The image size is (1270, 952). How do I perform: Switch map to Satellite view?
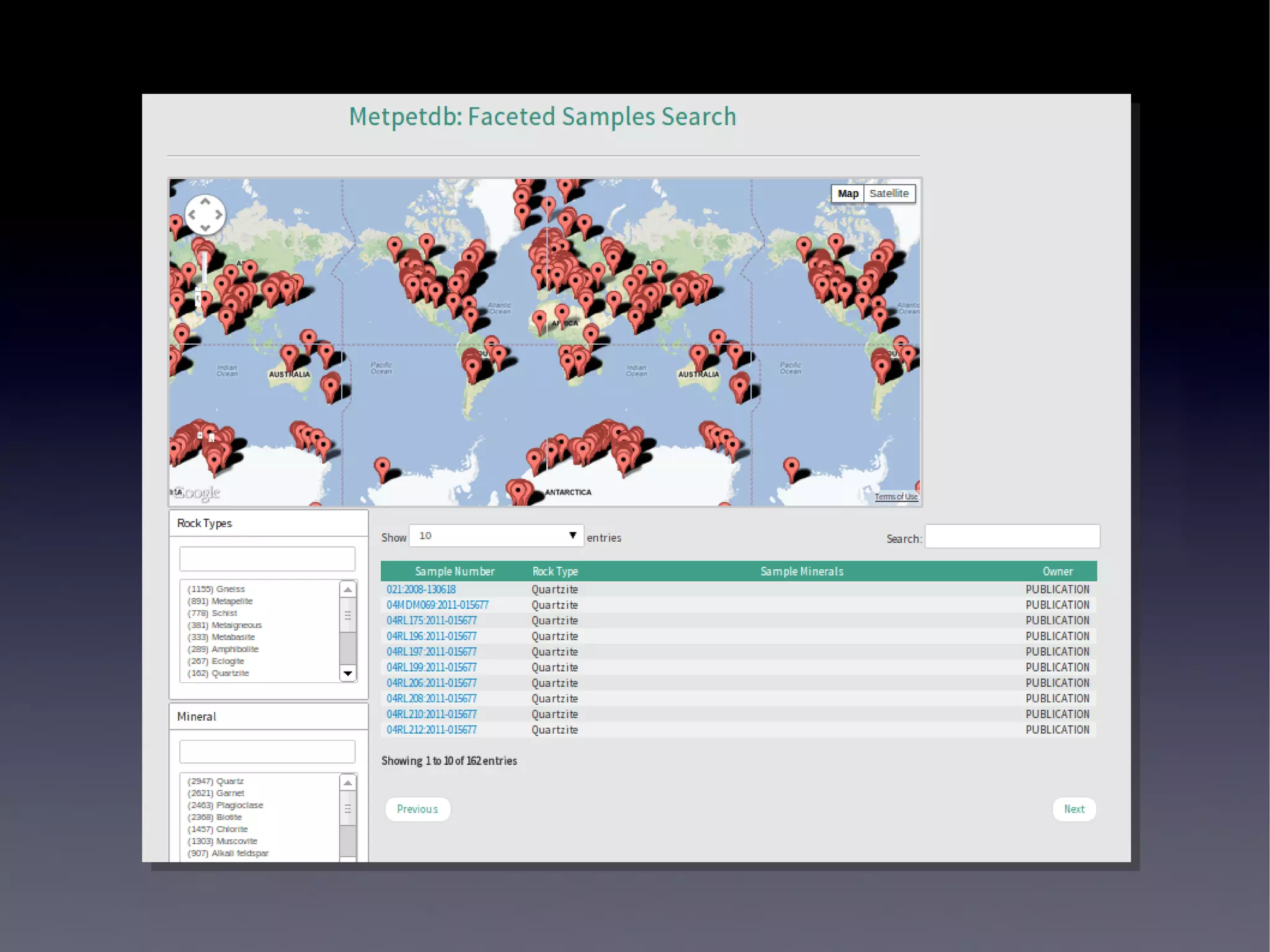tap(889, 194)
